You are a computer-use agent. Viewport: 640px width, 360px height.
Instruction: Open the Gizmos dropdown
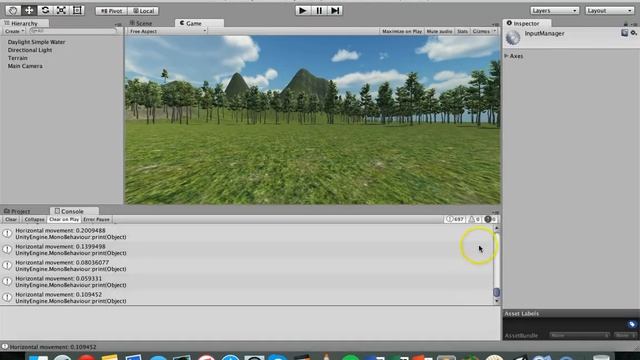point(484,31)
